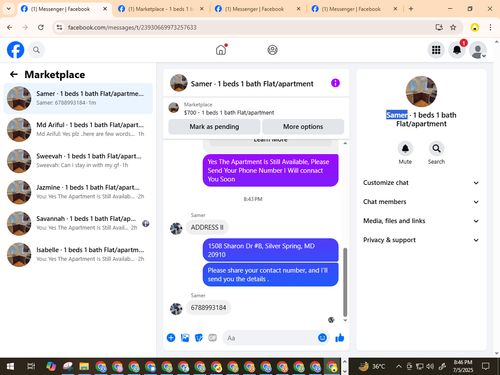Open the 36°C weather widget
This screenshot has height=375, width=500.
click(372, 367)
